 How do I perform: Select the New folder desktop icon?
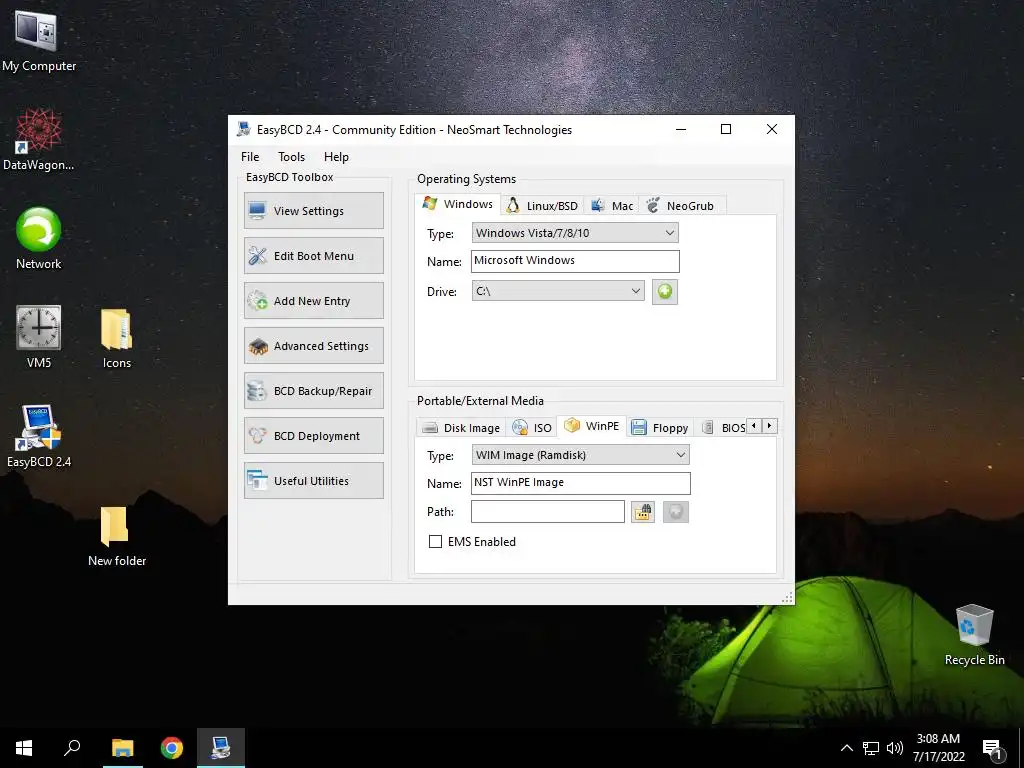117,536
